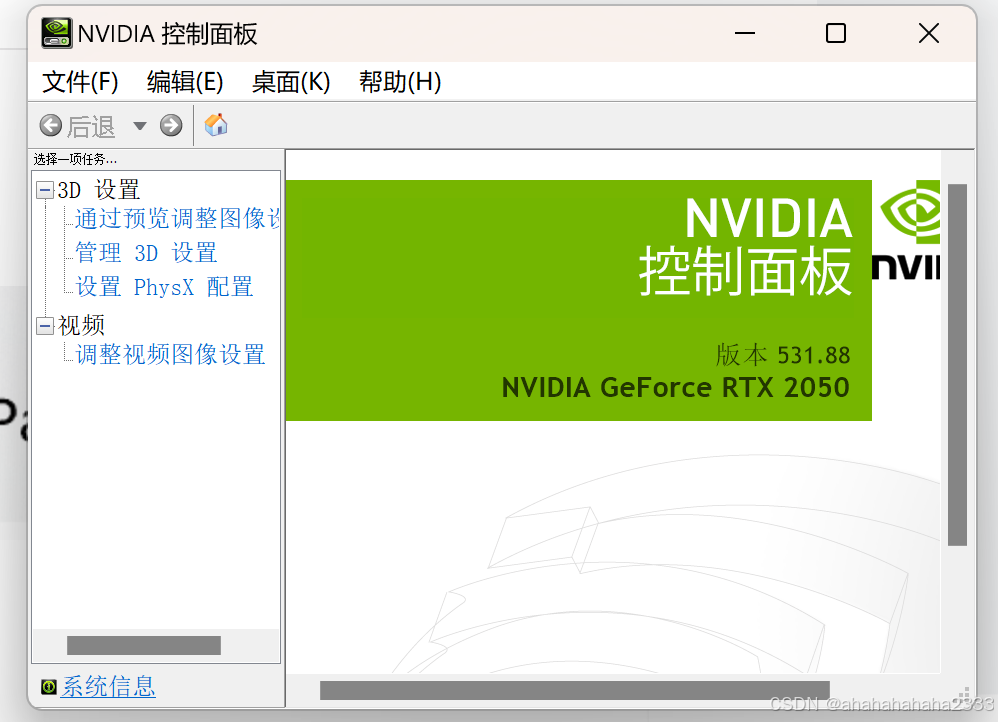
Task: Select 管理 3D 设置 task
Action: click(146, 253)
